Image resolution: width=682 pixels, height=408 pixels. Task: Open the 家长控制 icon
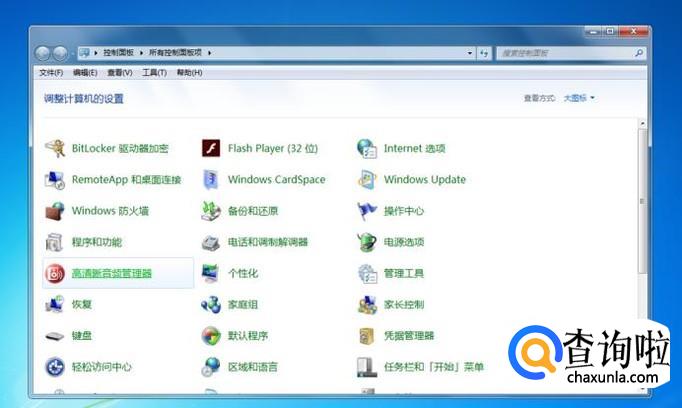367,304
